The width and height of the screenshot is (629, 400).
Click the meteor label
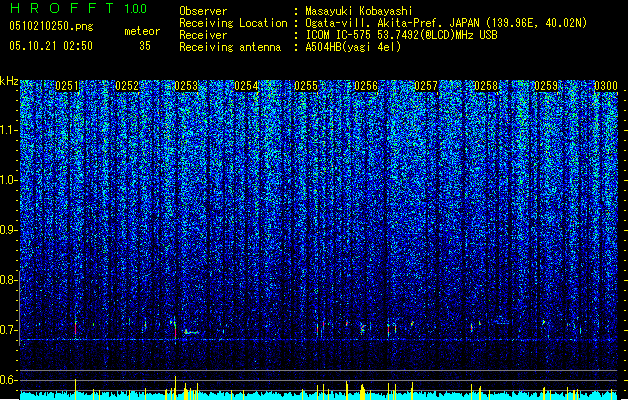(x=142, y=31)
